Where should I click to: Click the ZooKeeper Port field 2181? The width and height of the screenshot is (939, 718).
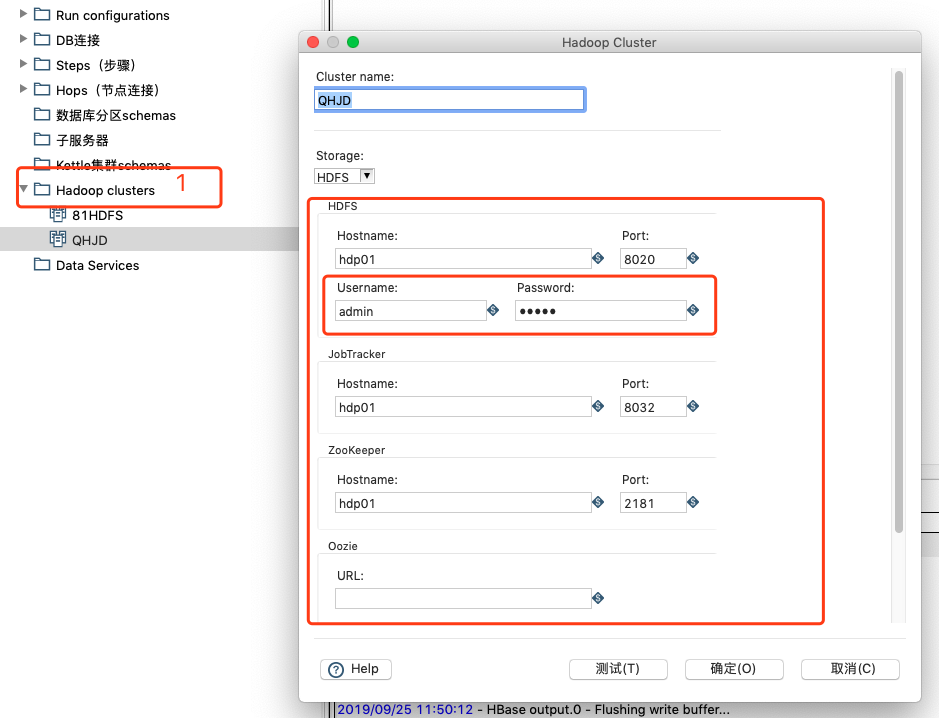pyautogui.click(x=653, y=502)
